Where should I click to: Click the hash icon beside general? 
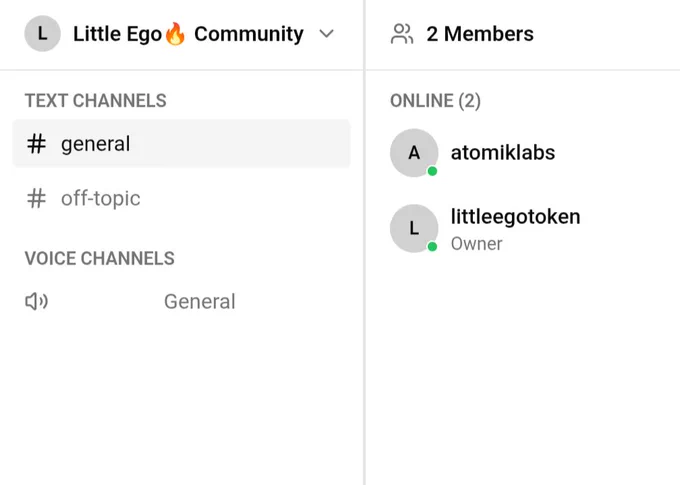36,144
